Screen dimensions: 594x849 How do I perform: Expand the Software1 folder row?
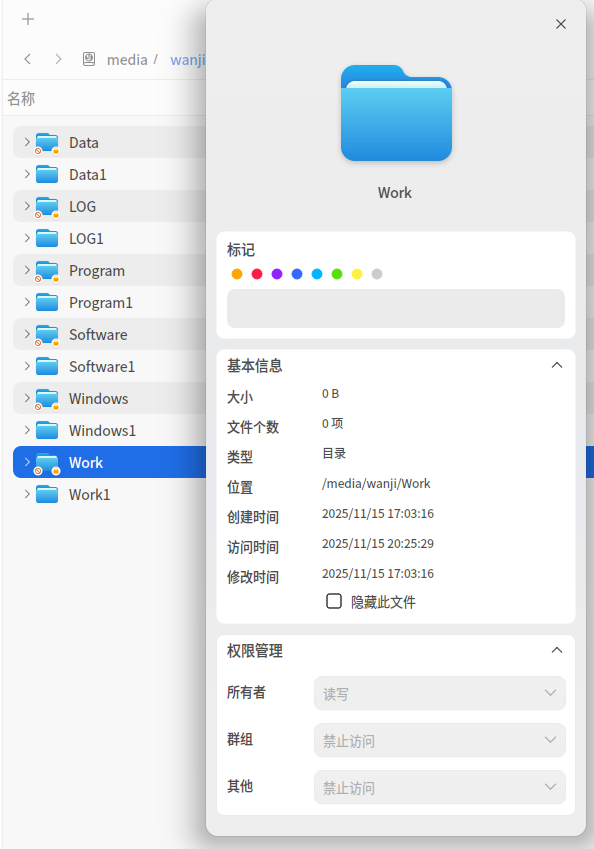27,365
